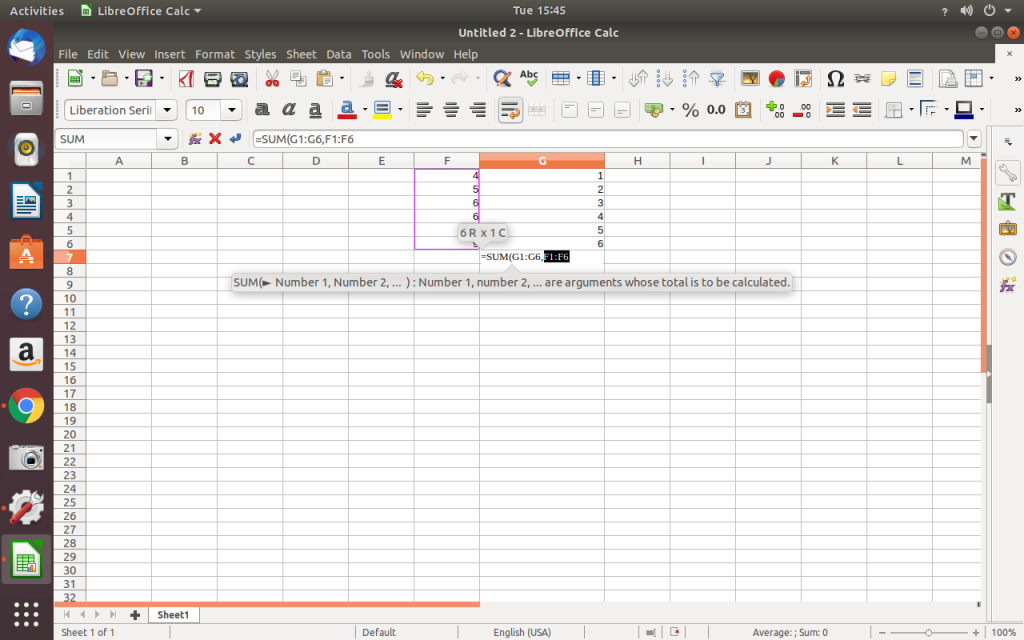Open the font name dropdown
This screenshot has height=640, width=1024.
coord(167,110)
